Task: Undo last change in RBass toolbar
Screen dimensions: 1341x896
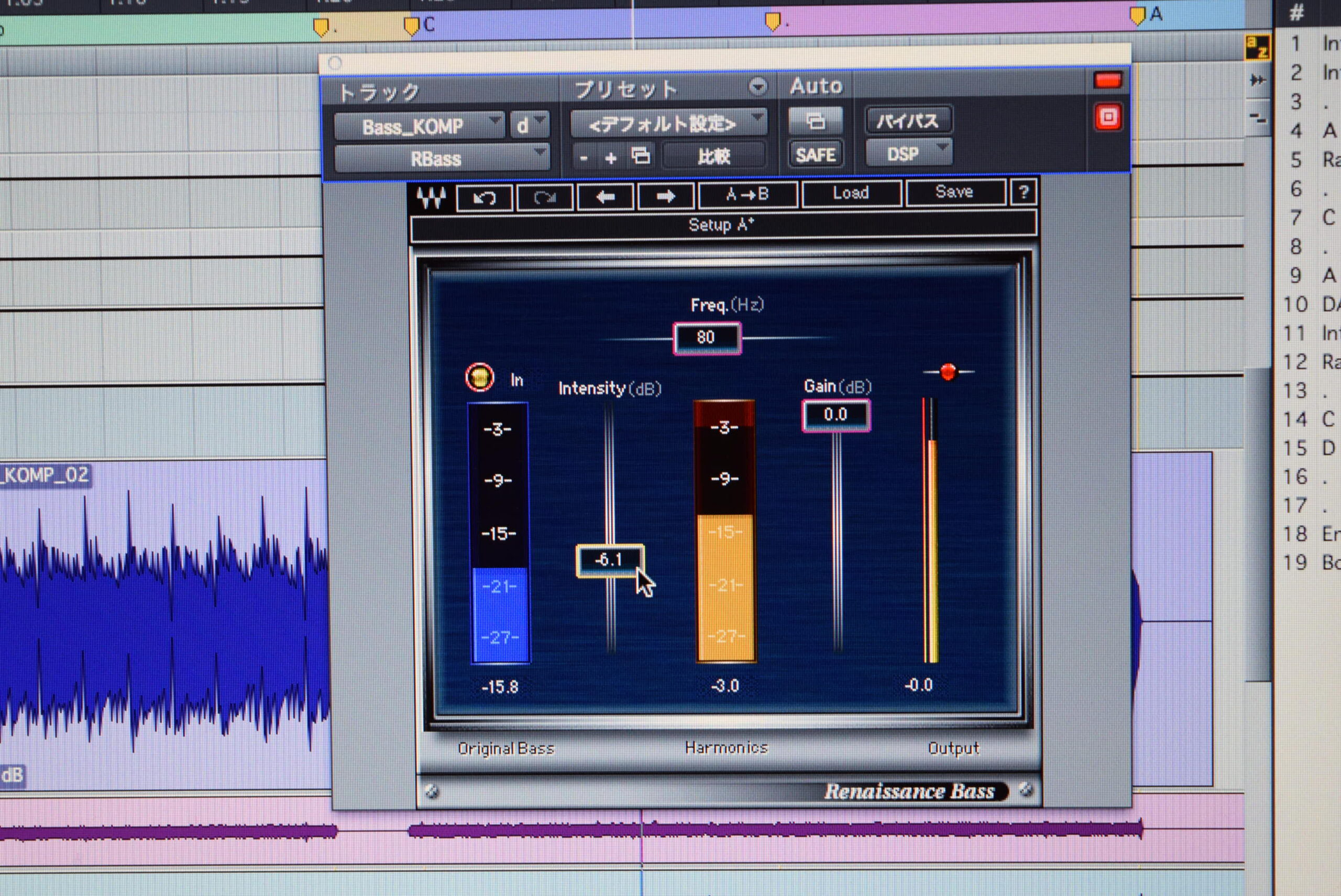Action: tap(485, 198)
